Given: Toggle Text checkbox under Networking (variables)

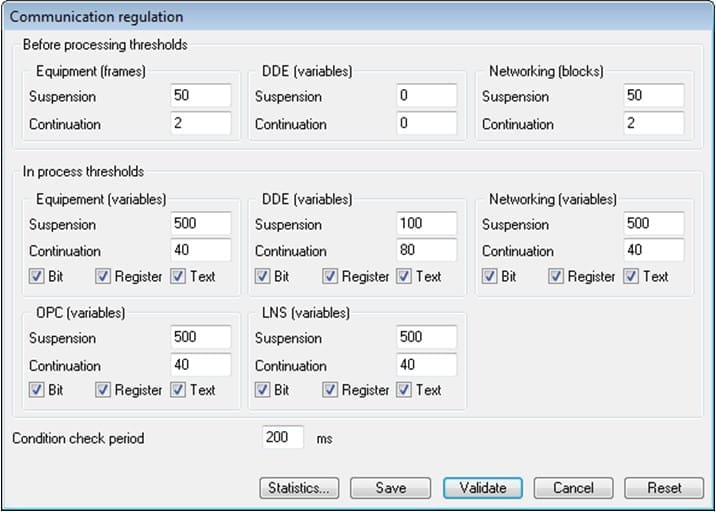Looking at the screenshot, I should [x=630, y=276].
